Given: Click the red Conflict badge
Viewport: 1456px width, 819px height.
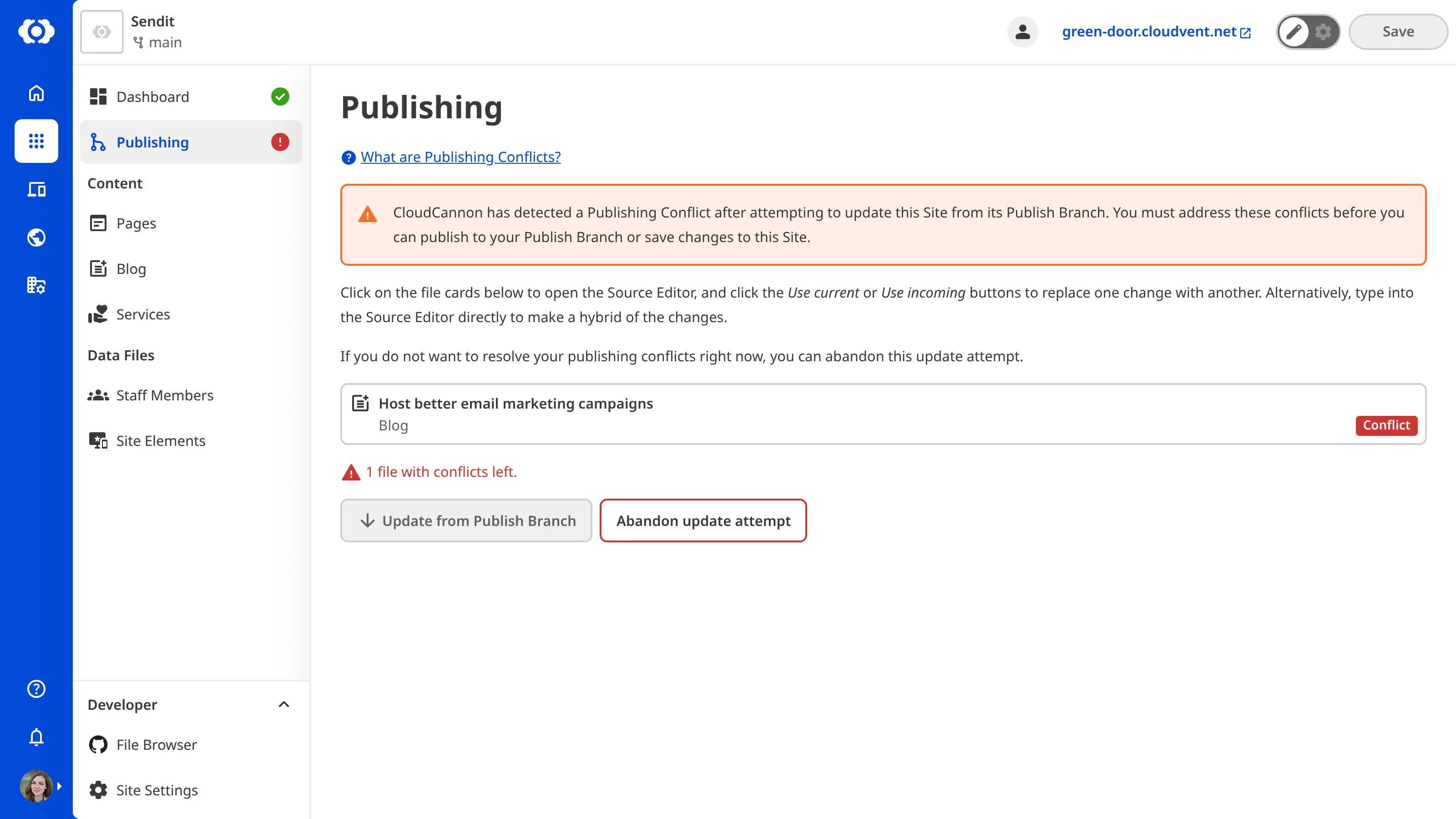Looking at the screenshot, I should pyautogui.click(x=1386, y=425).
